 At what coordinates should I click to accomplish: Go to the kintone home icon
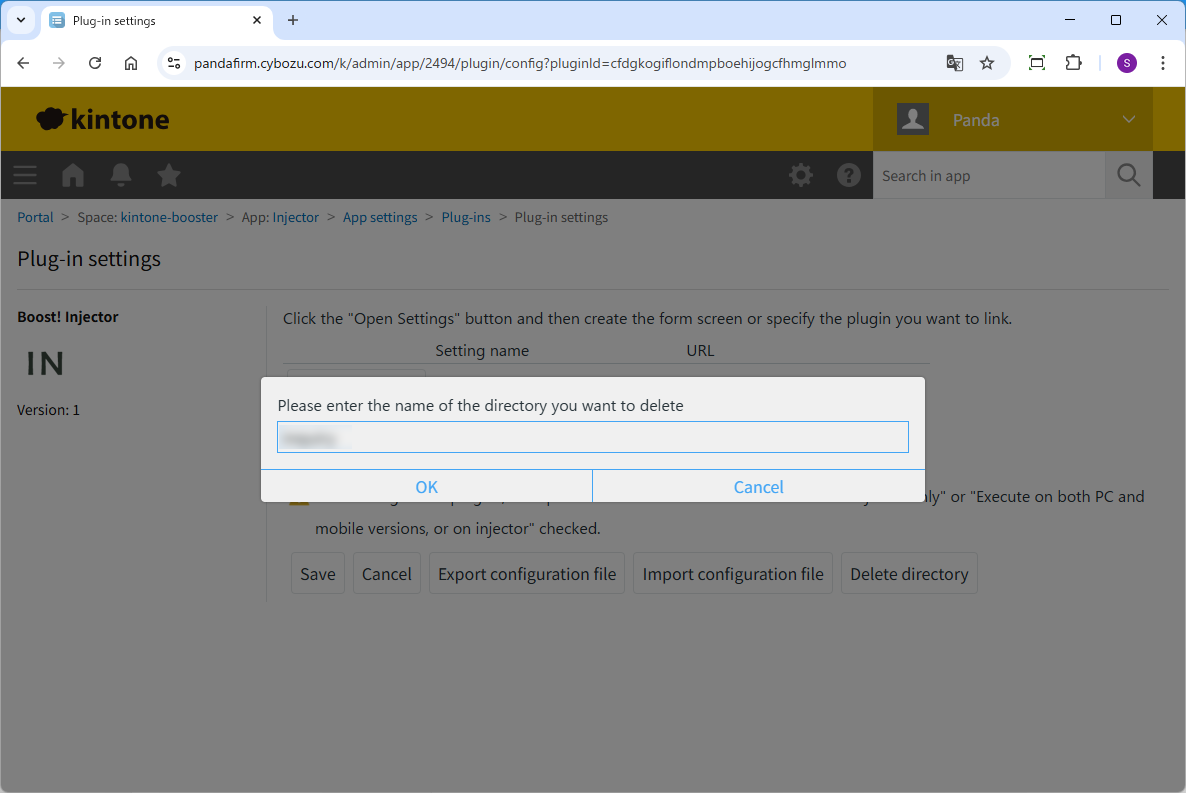pos(73,176)
